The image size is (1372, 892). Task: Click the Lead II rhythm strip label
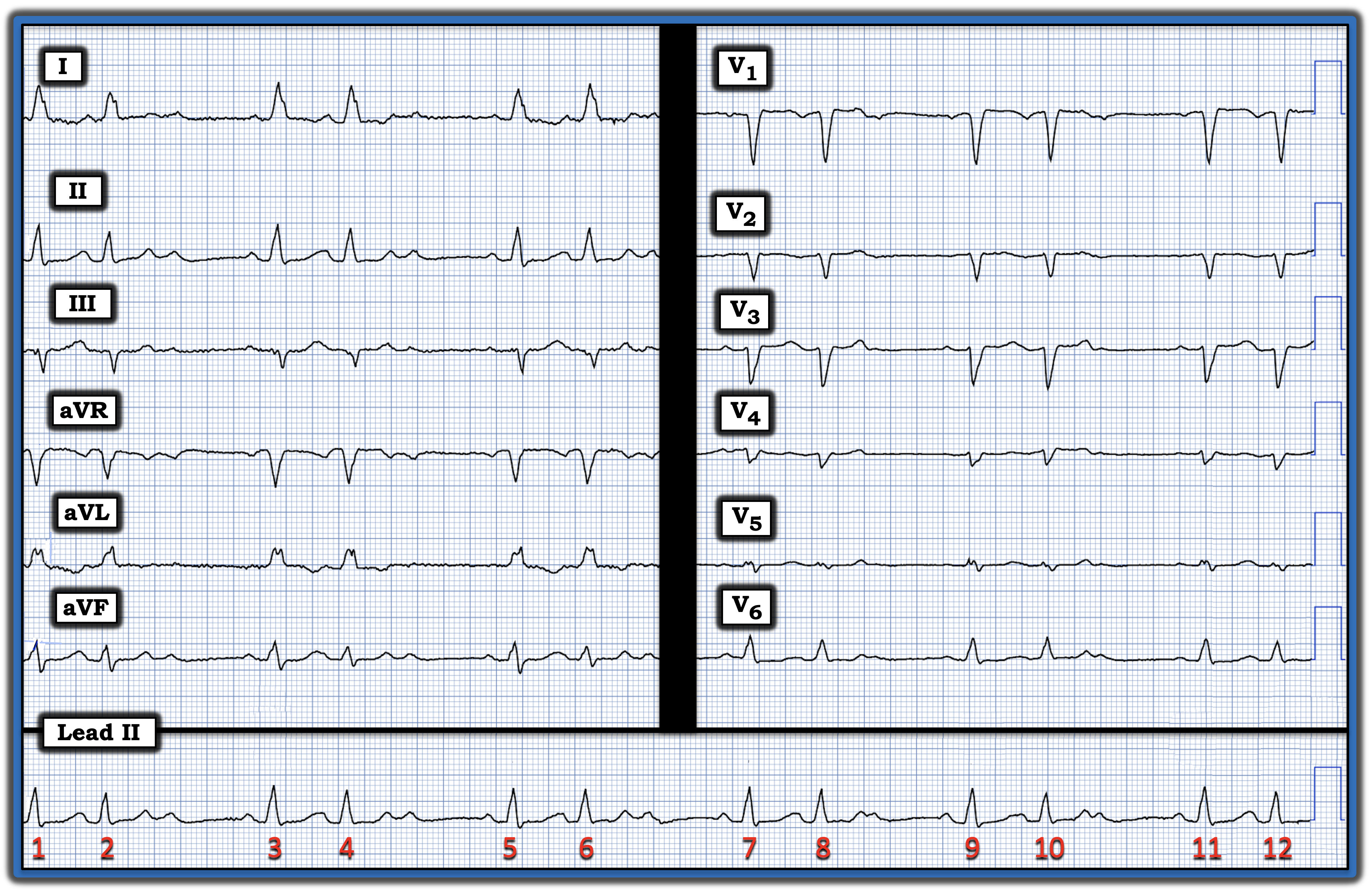coord(98,733)
